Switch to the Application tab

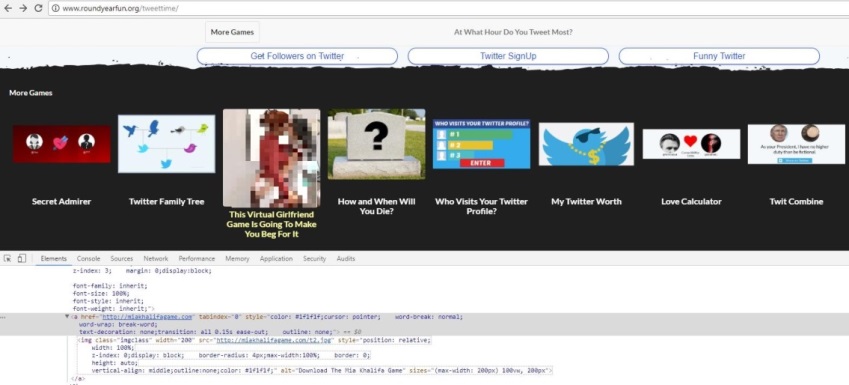click(x=276, y=259)
